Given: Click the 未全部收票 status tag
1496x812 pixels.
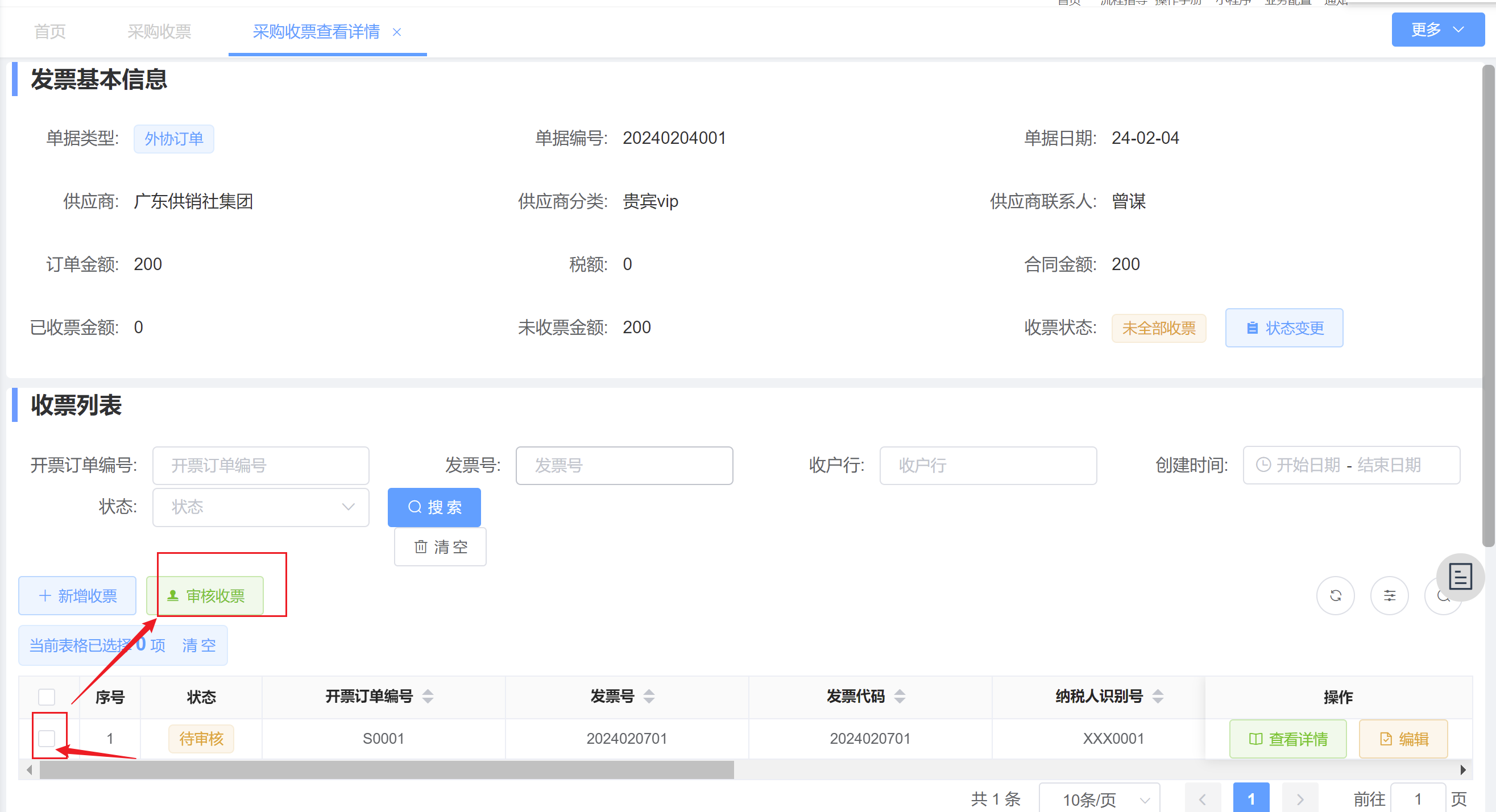Looking at the screenshot, I should [1158, 328].
